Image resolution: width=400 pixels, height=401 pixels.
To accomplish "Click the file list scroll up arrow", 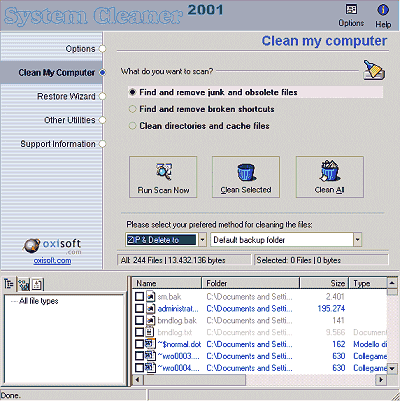I will coord(392,283).
